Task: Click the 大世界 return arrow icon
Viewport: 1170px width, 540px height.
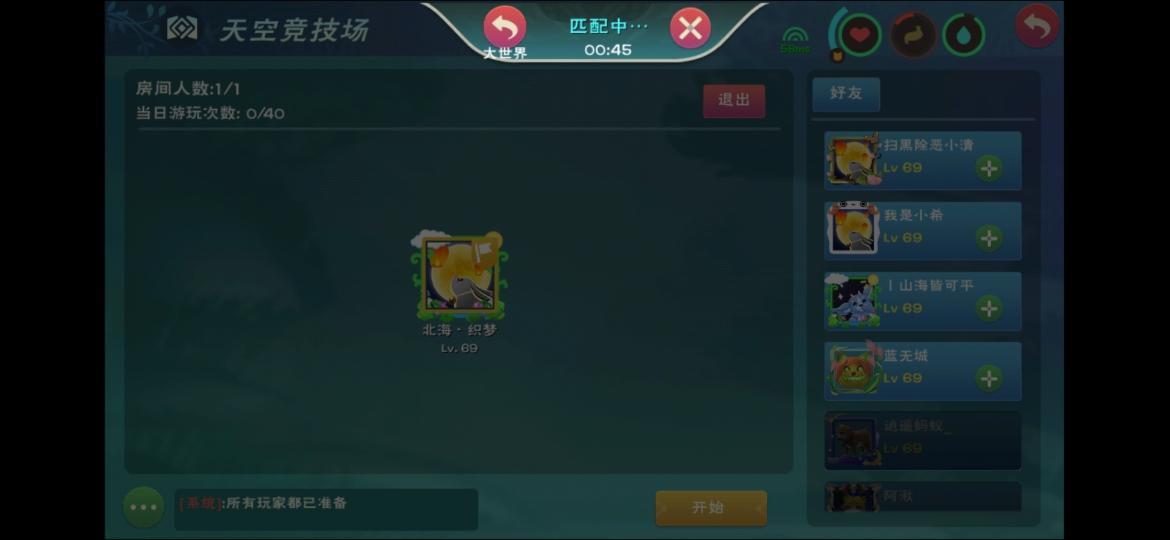Action: 505,27
